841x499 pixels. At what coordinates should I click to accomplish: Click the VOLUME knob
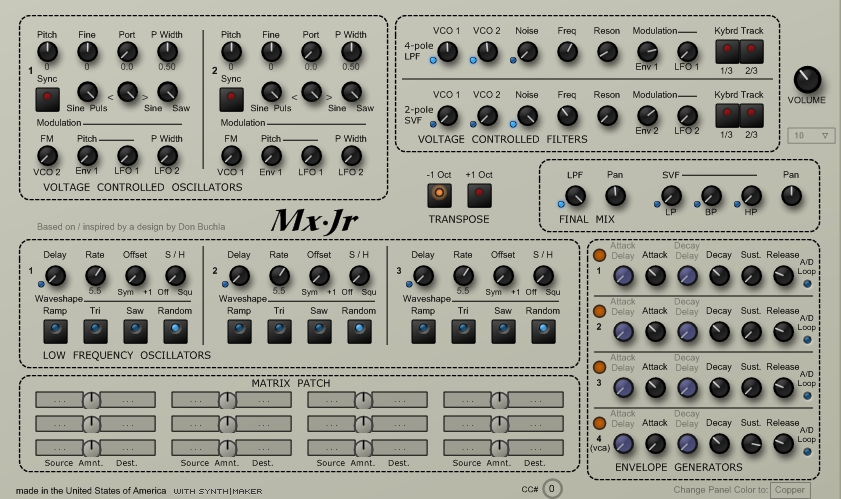click(807, 79)
